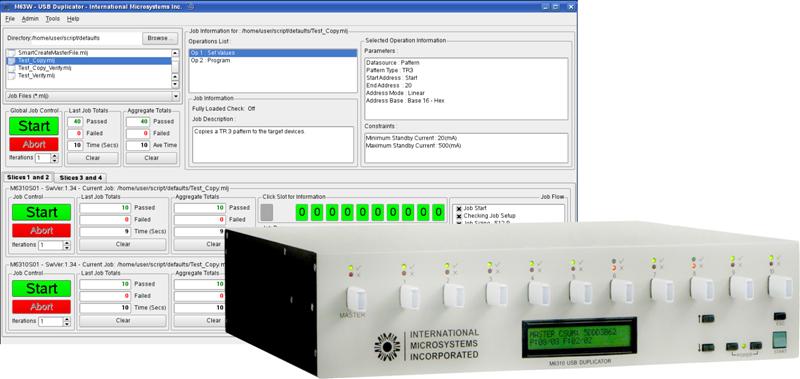
Task: Click the Browse button for the directory
Action: [160, 38]
